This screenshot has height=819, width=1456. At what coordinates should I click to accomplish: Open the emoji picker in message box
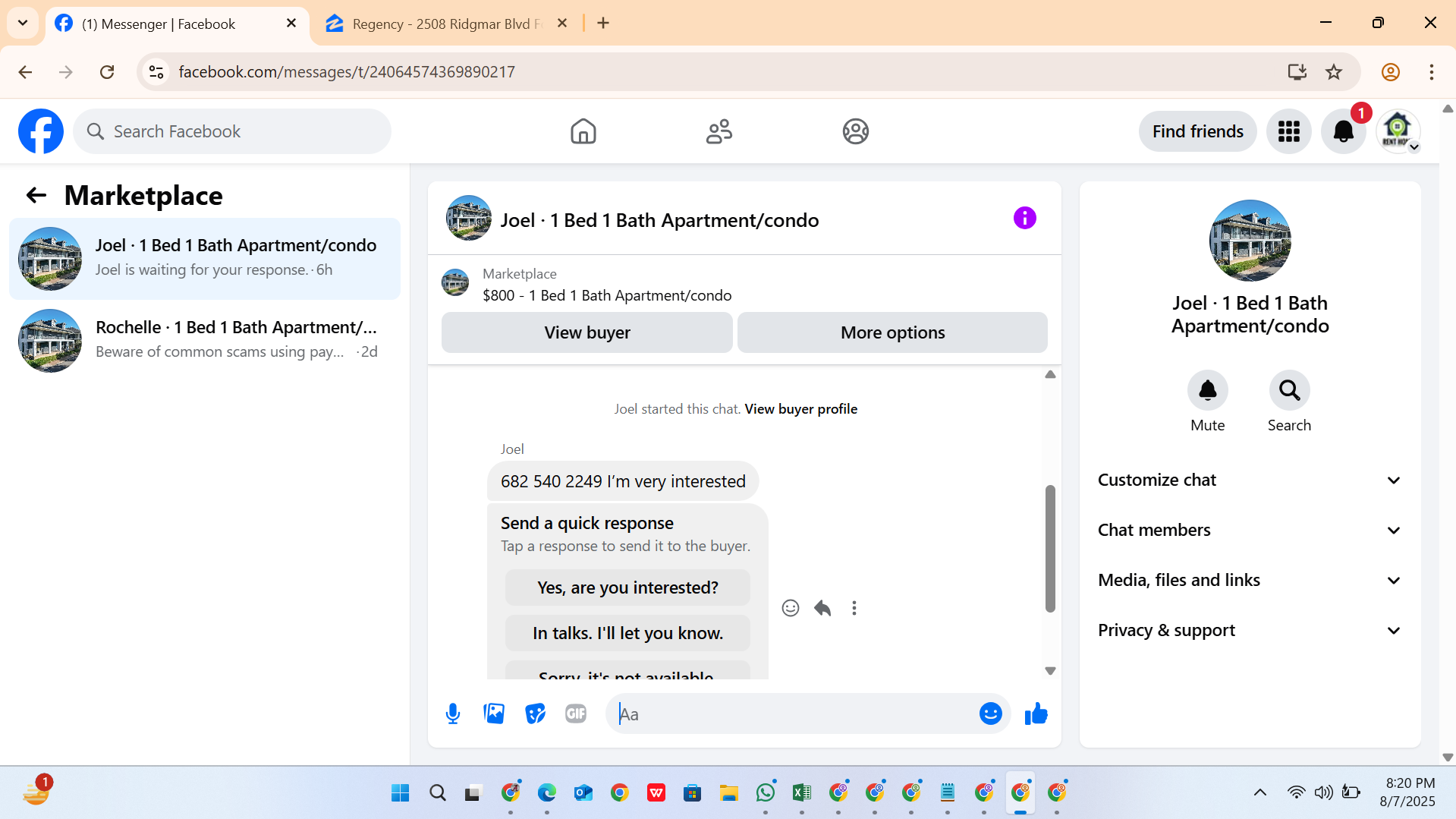coord(990,713)
